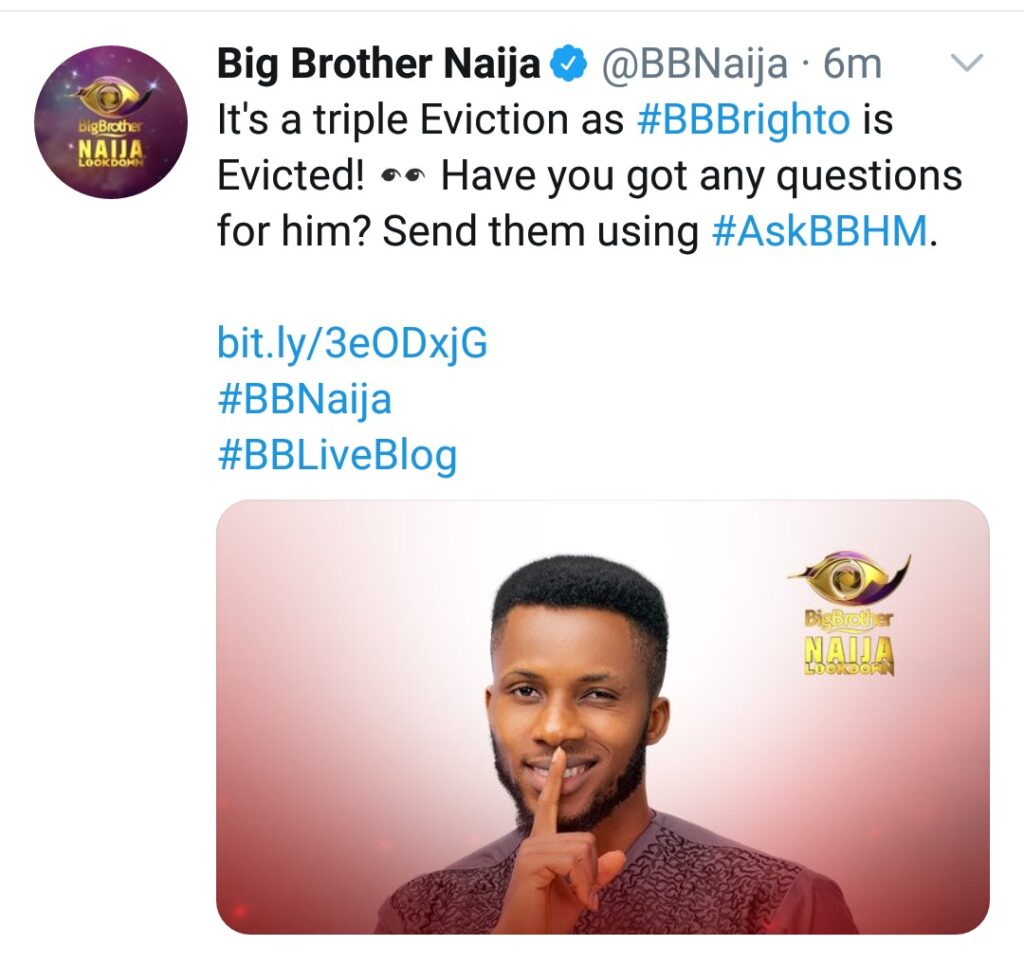Click the blue verified badge icon
1024x964 pixels.
[x=569, y=64]
